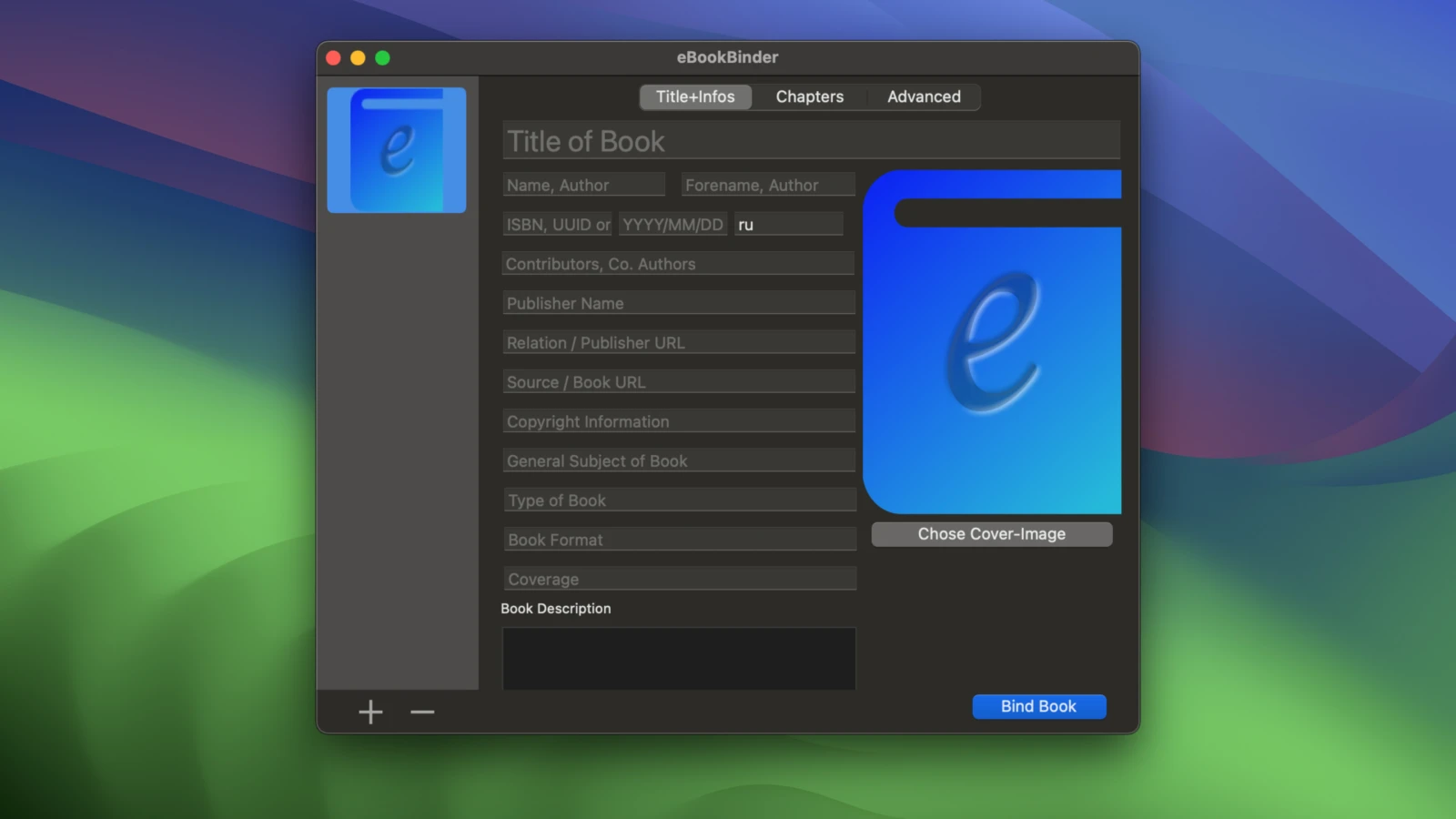This screenshot has width=1456, height=819.
Task: Focus the Title of Book field
Action: click(x=810, y=141)
